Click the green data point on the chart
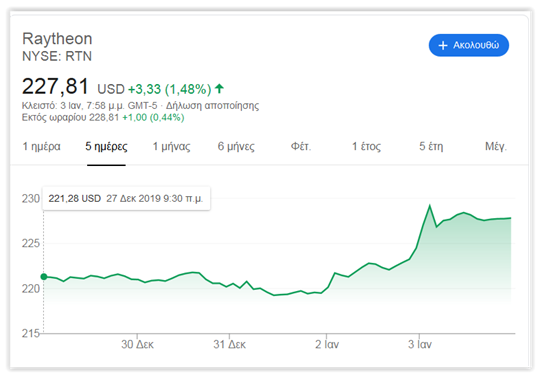The height and width of the screenshot is (374, 538). click(44, 277)
